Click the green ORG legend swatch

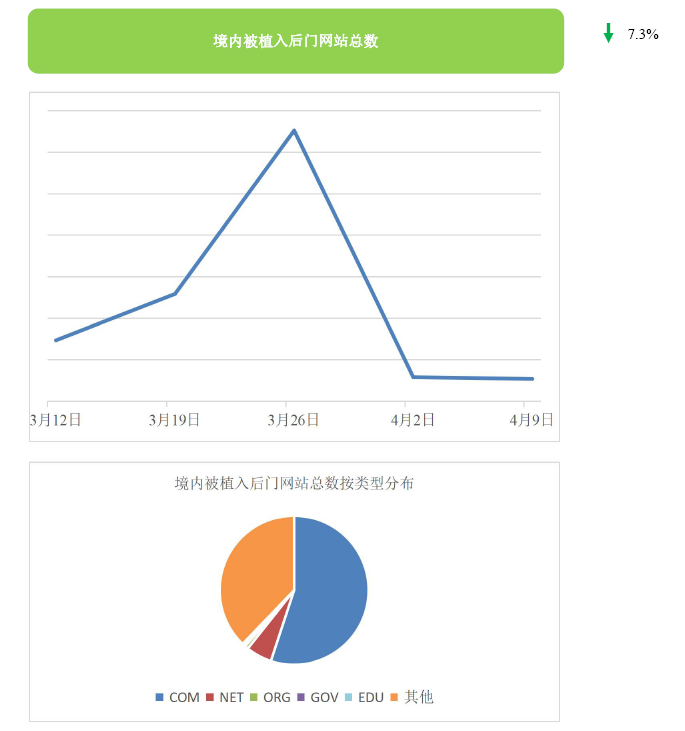(x=254, y=697)
